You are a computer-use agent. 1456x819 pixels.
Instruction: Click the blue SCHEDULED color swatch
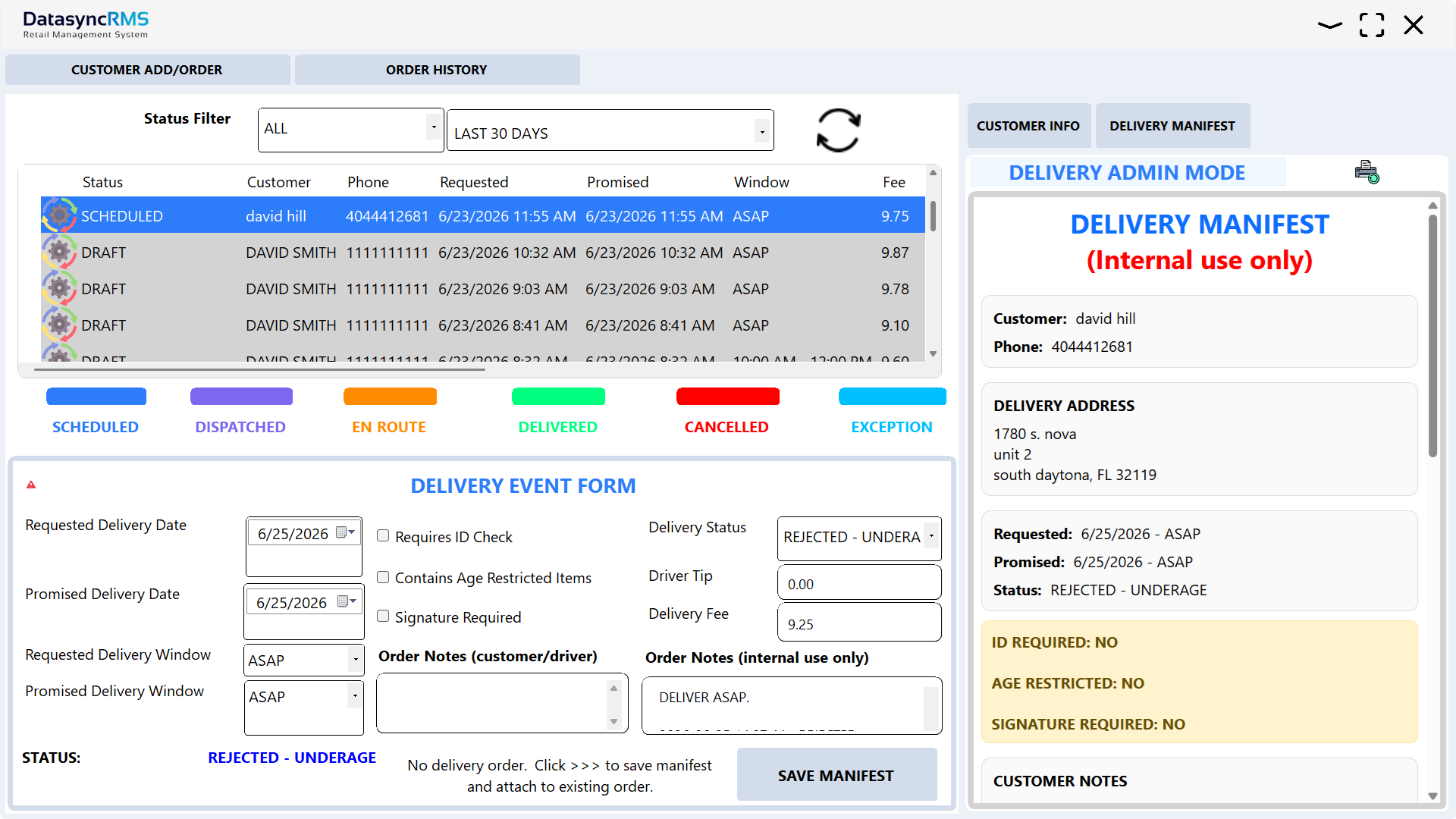96,397
